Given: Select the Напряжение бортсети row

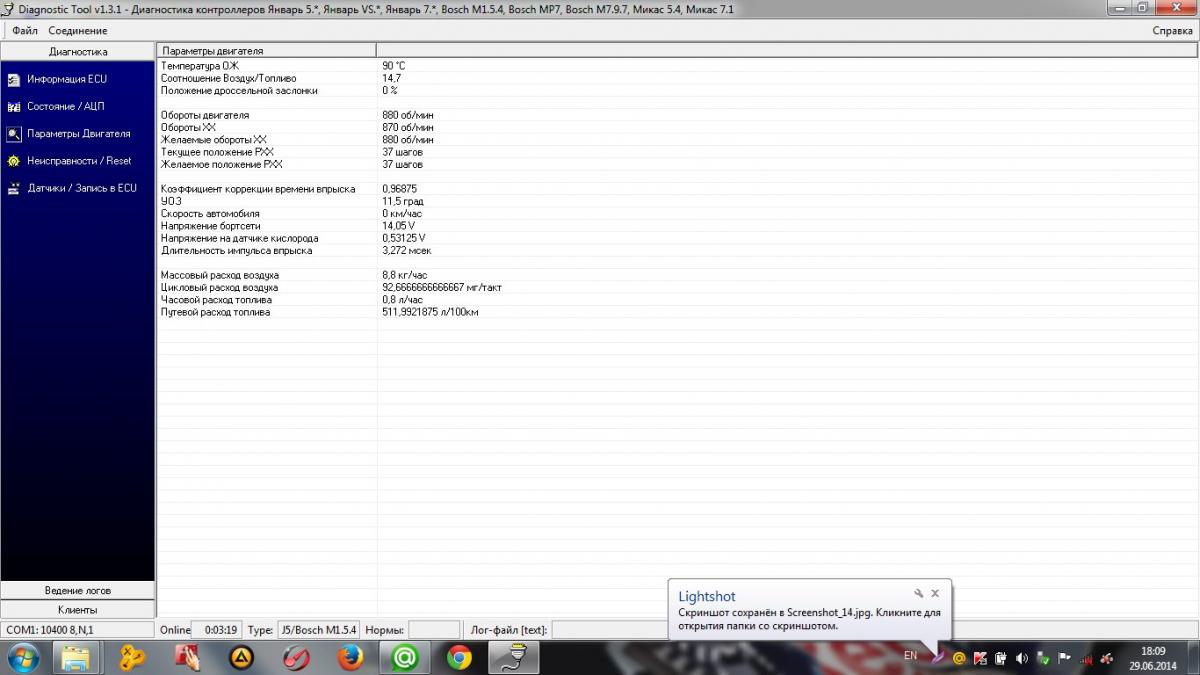Looking at the screenshot, I should [678, 226].
